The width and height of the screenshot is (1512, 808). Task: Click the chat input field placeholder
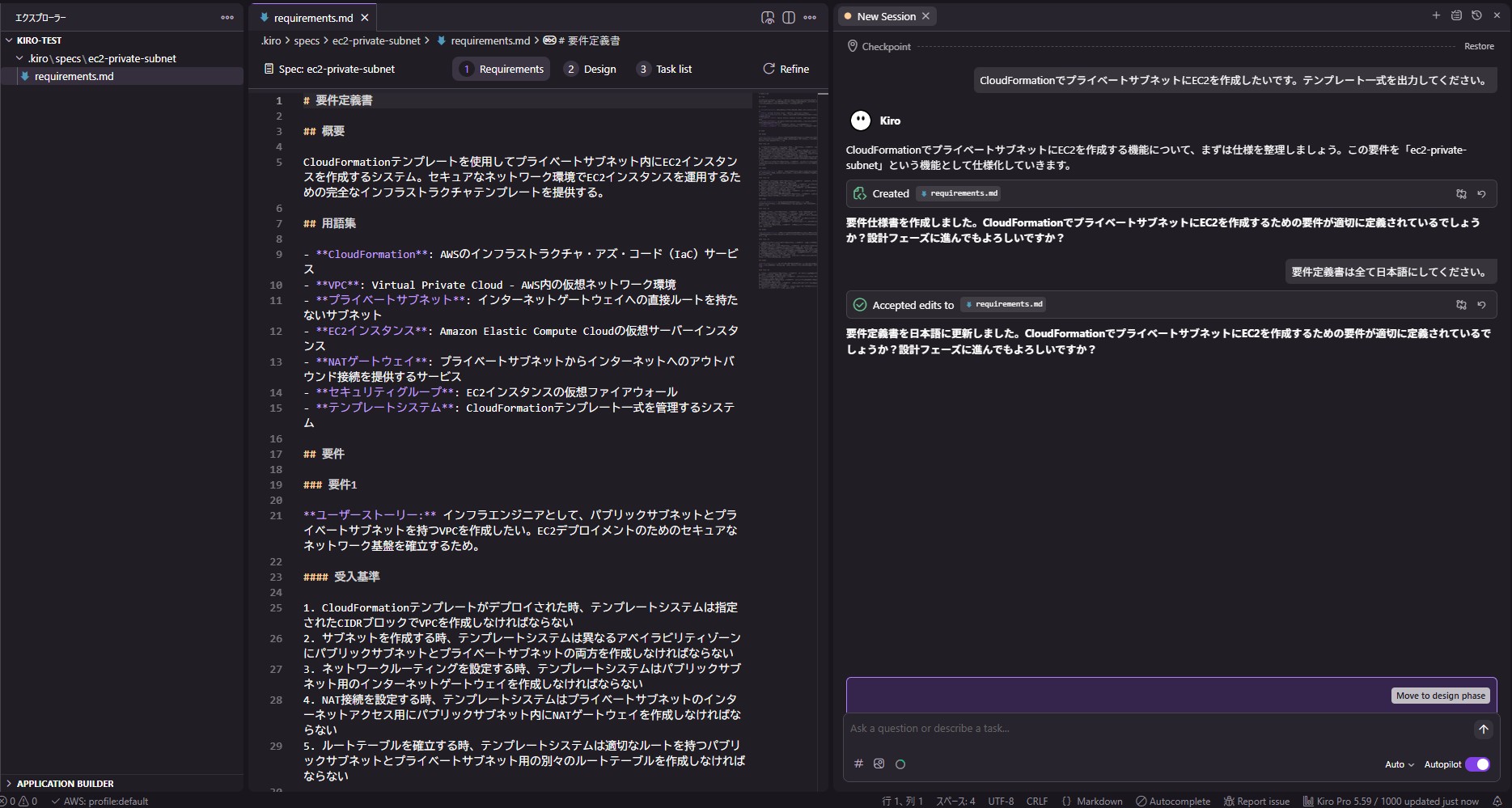[x=1133, y=729]
